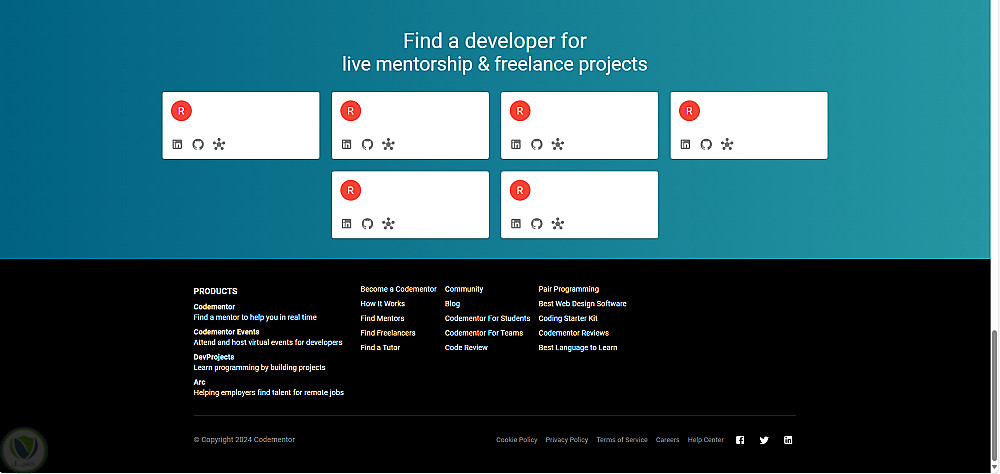Open LinkedIn icon on the top-row second developer card

[346, 144]
